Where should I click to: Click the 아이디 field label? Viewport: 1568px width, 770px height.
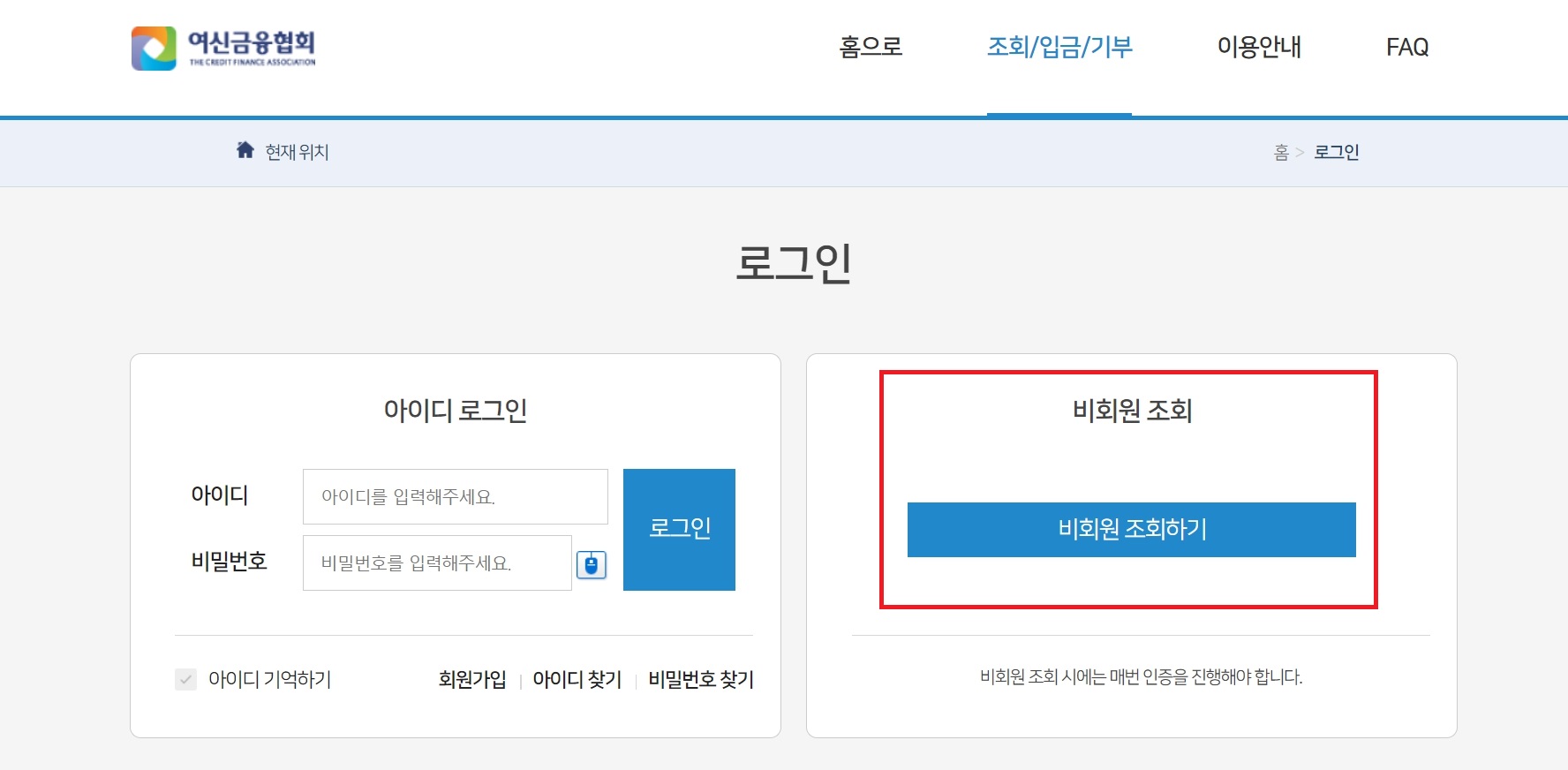point(220,495)
